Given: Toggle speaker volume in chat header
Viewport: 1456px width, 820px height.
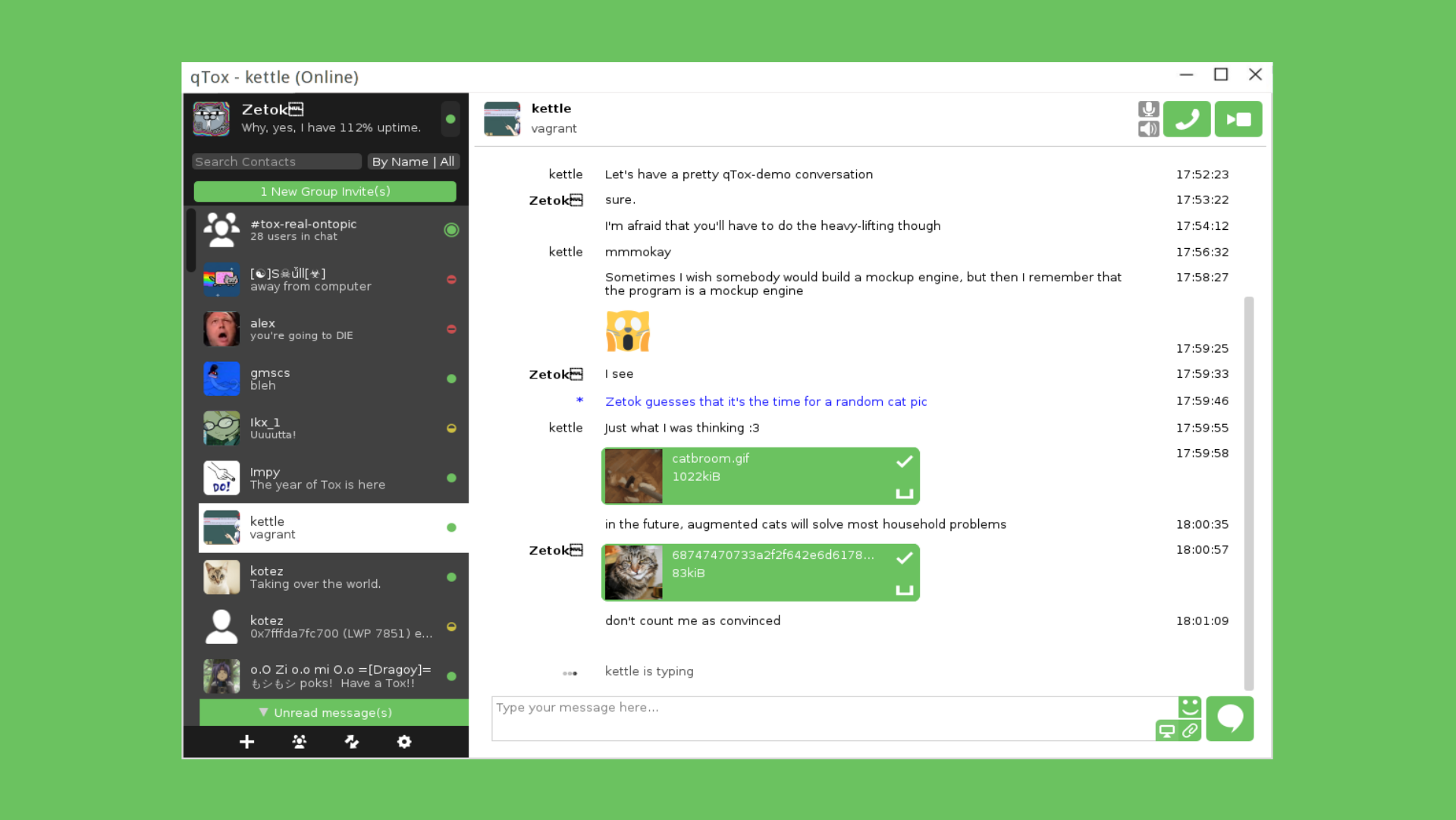Looking at the screenshot, I should [x=1148, y=129].
